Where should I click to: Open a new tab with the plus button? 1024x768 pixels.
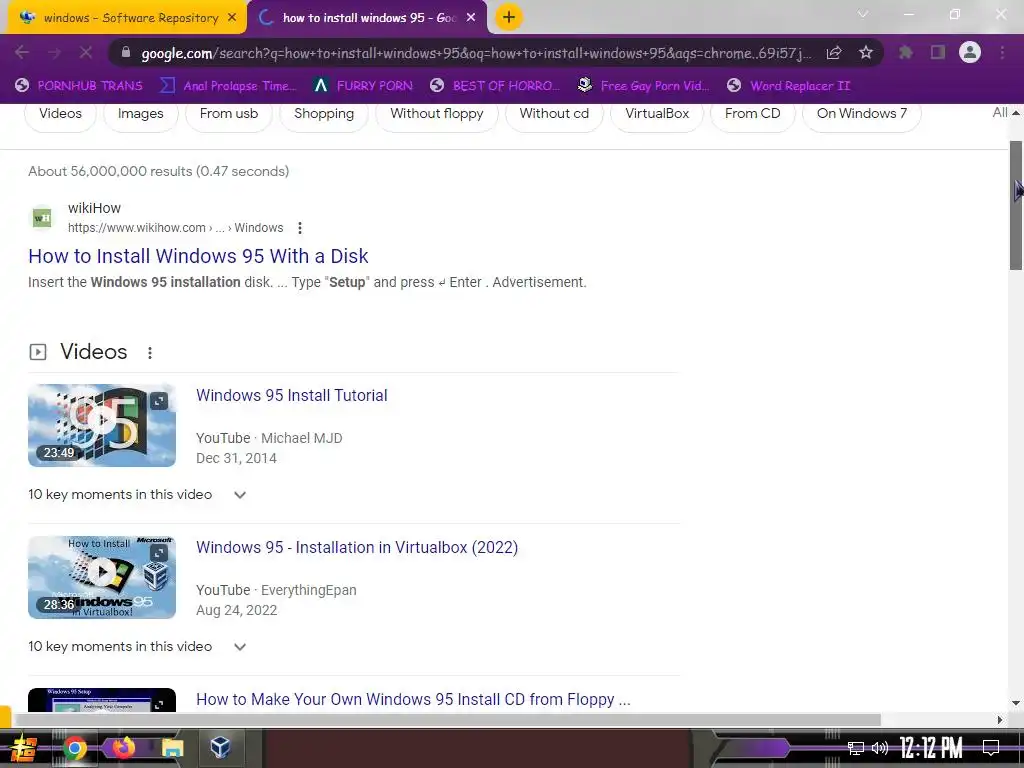click(x=509, y=17)
